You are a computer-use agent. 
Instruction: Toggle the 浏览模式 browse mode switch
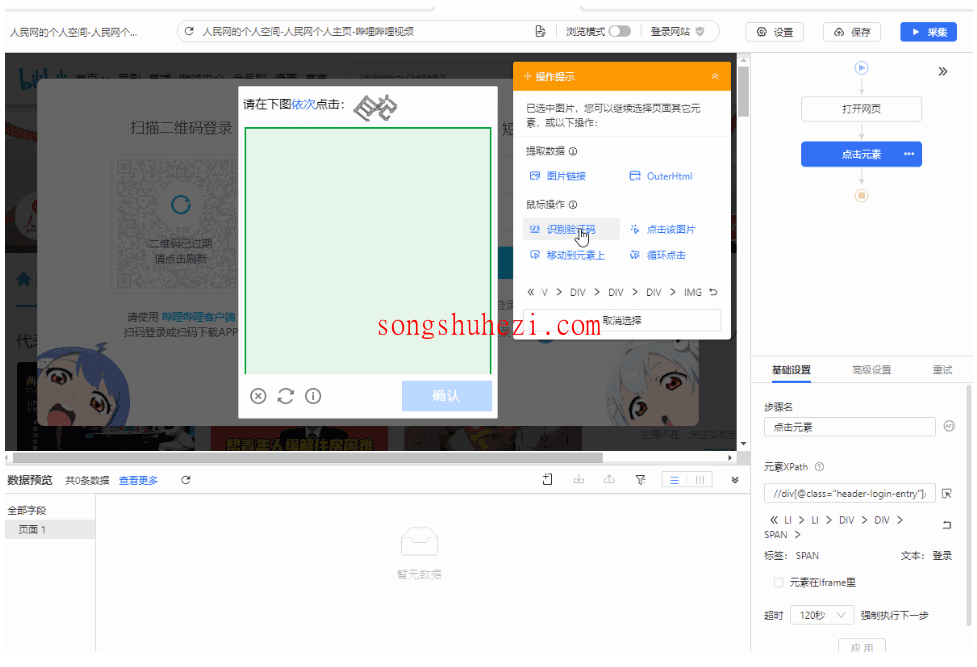619,31
